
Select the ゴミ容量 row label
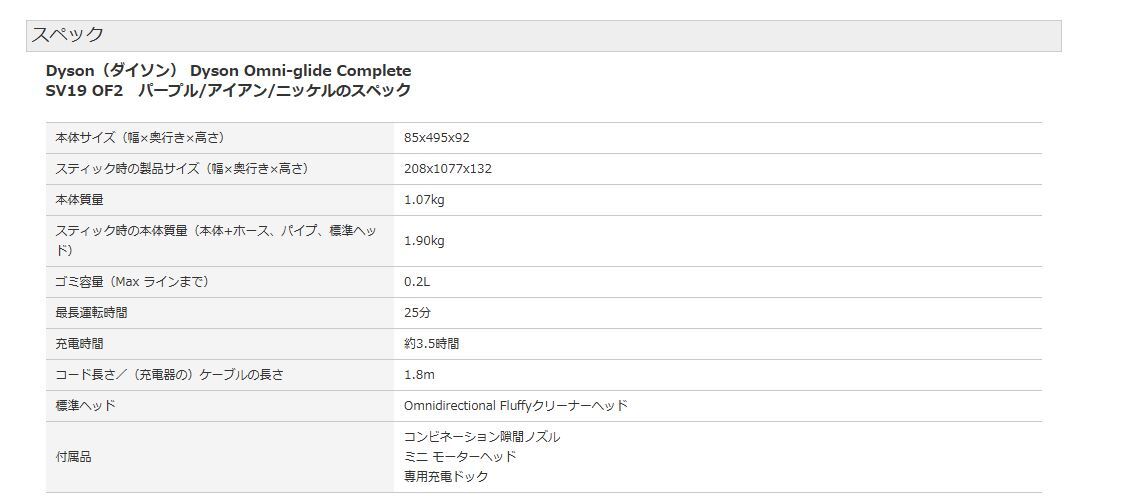131,282
